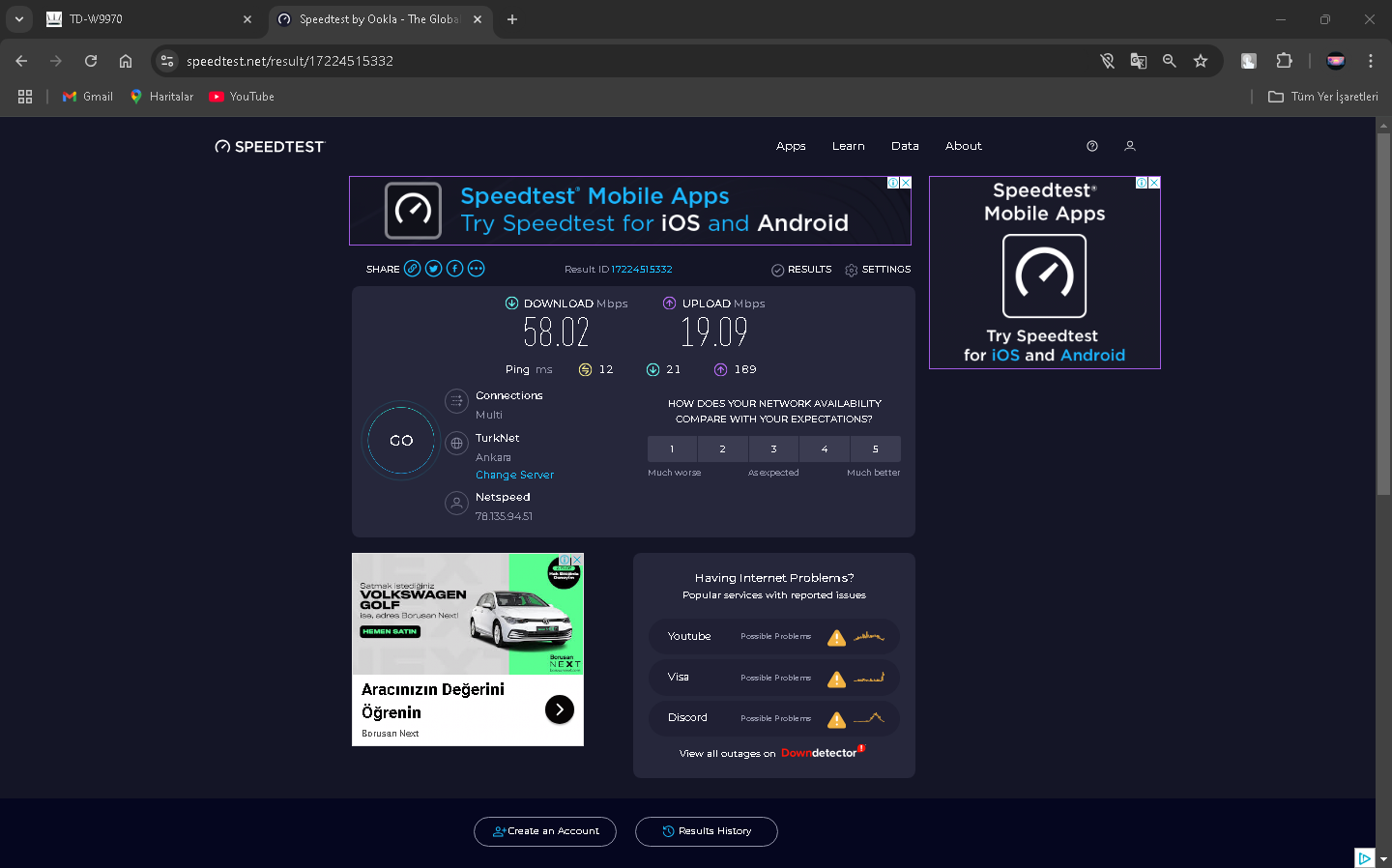
Task: Open the help question mark icon
Action: click(1092, 146)
